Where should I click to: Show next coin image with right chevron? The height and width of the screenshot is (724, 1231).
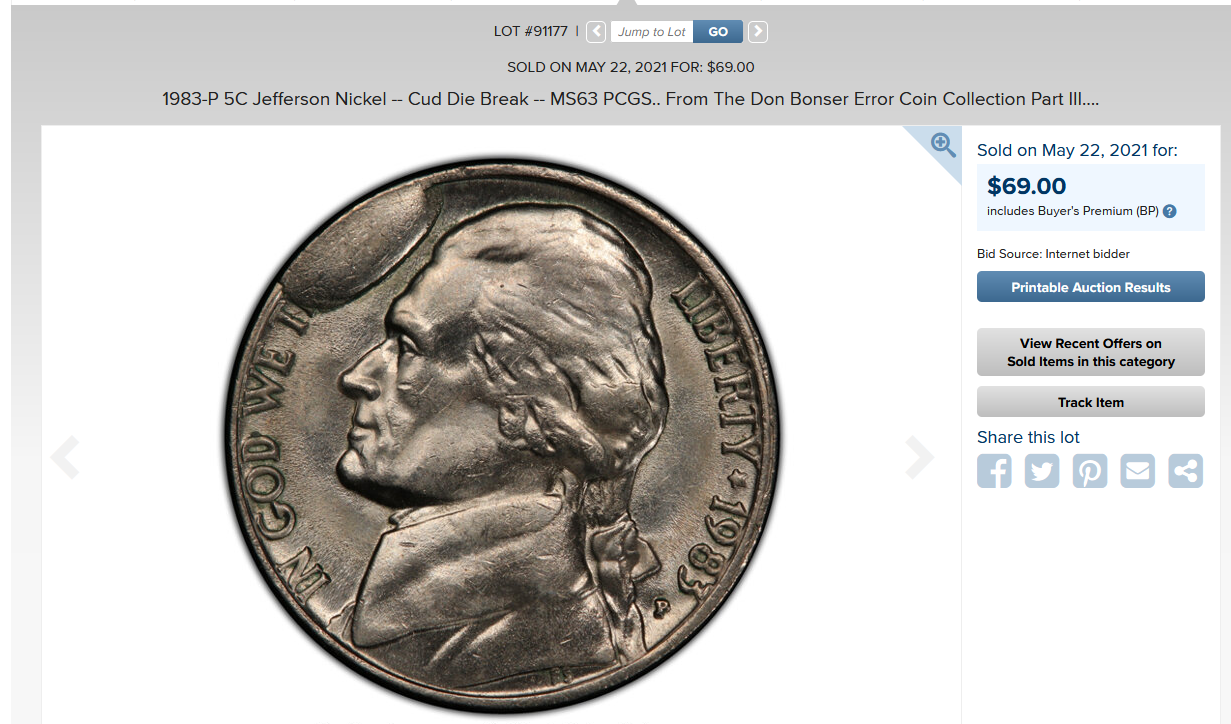pyautogui.click(x=918, y=458)
